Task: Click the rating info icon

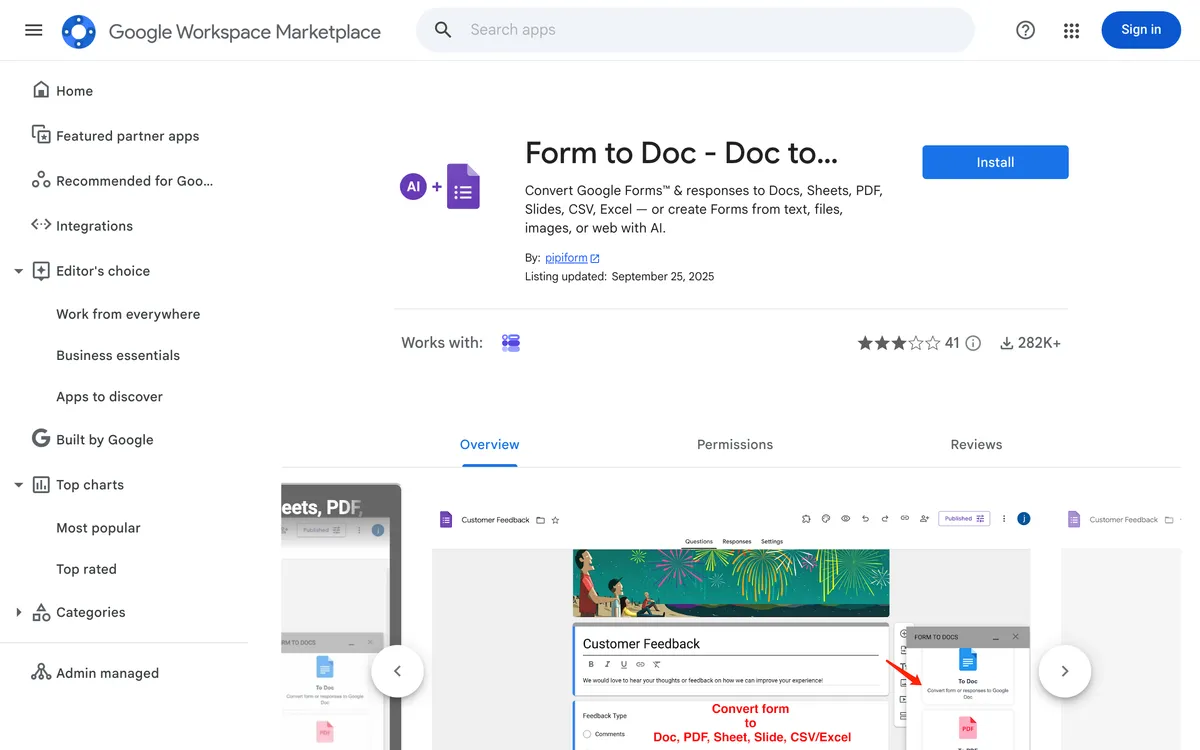Action: click(x=973, y=343)
